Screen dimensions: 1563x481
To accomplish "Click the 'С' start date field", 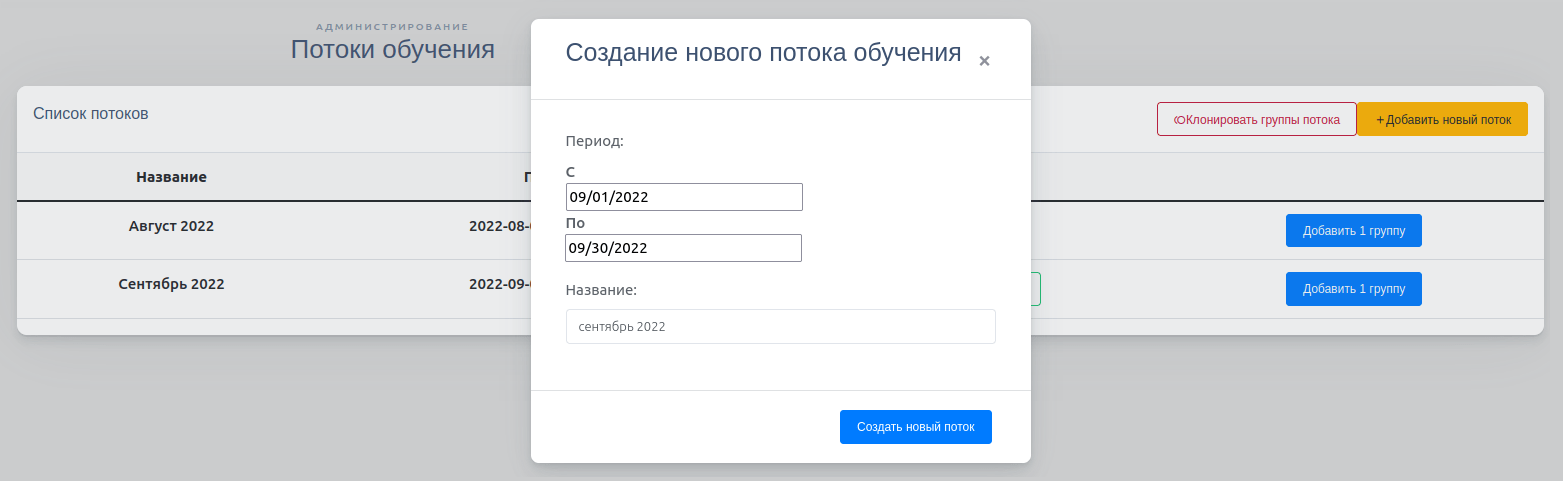I will click(x=684, y=197).
